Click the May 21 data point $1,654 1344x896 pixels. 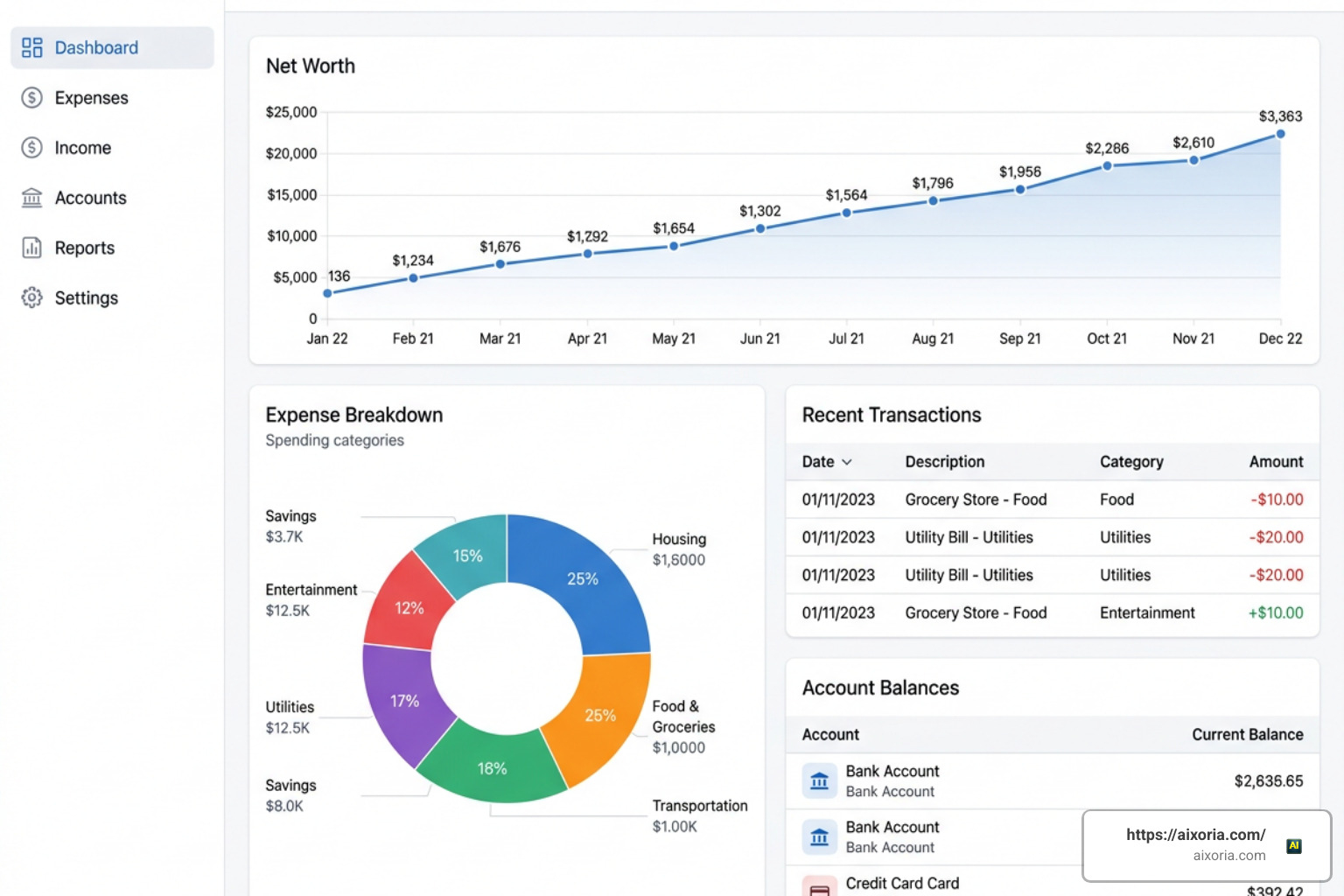(674, 246)
